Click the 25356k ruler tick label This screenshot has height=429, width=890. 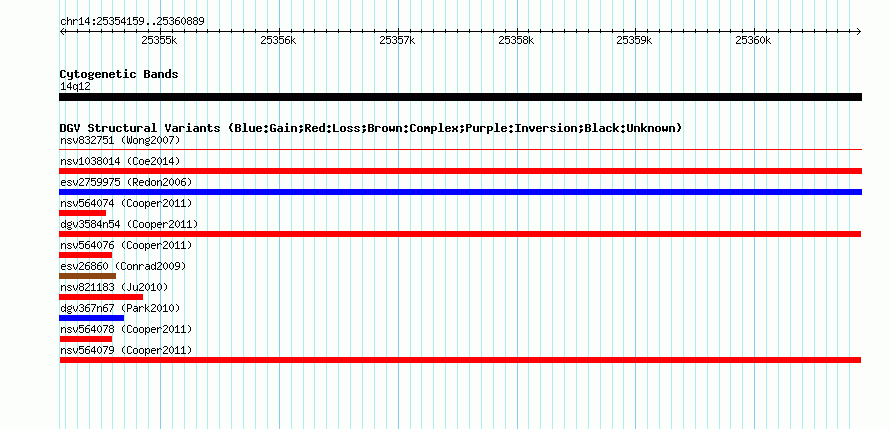(x=278, y=40)
